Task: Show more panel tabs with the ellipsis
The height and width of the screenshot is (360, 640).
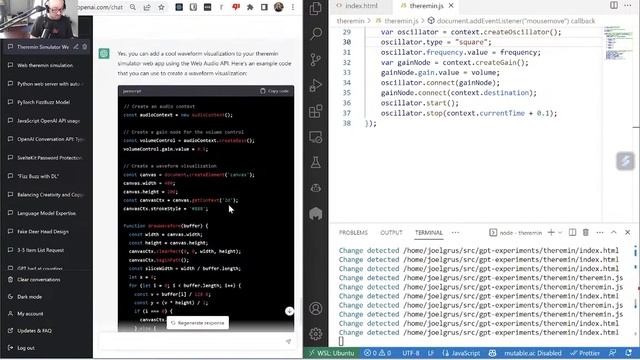Action: [456, 233]
